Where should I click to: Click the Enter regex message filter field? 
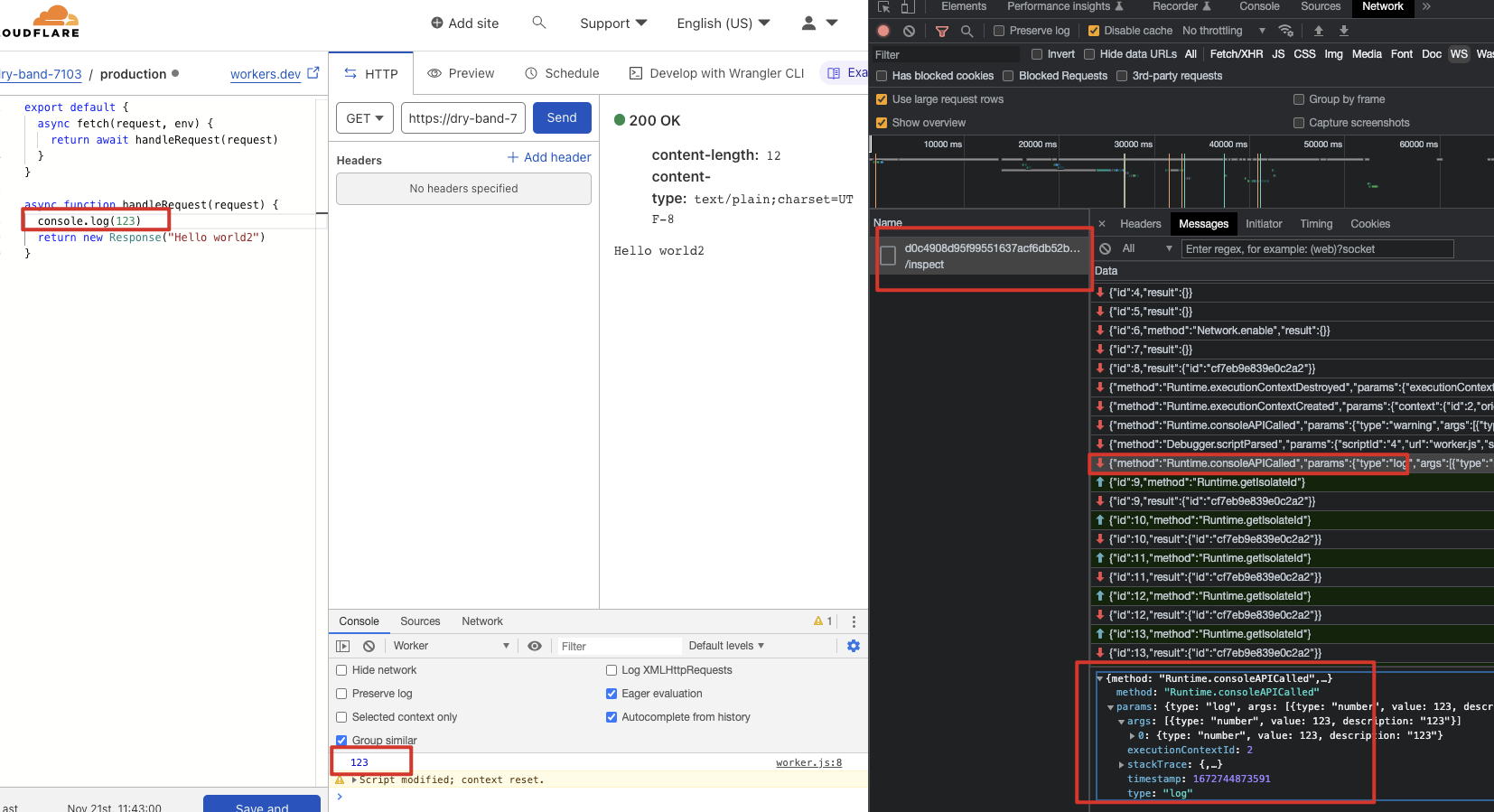point(1317,249)
